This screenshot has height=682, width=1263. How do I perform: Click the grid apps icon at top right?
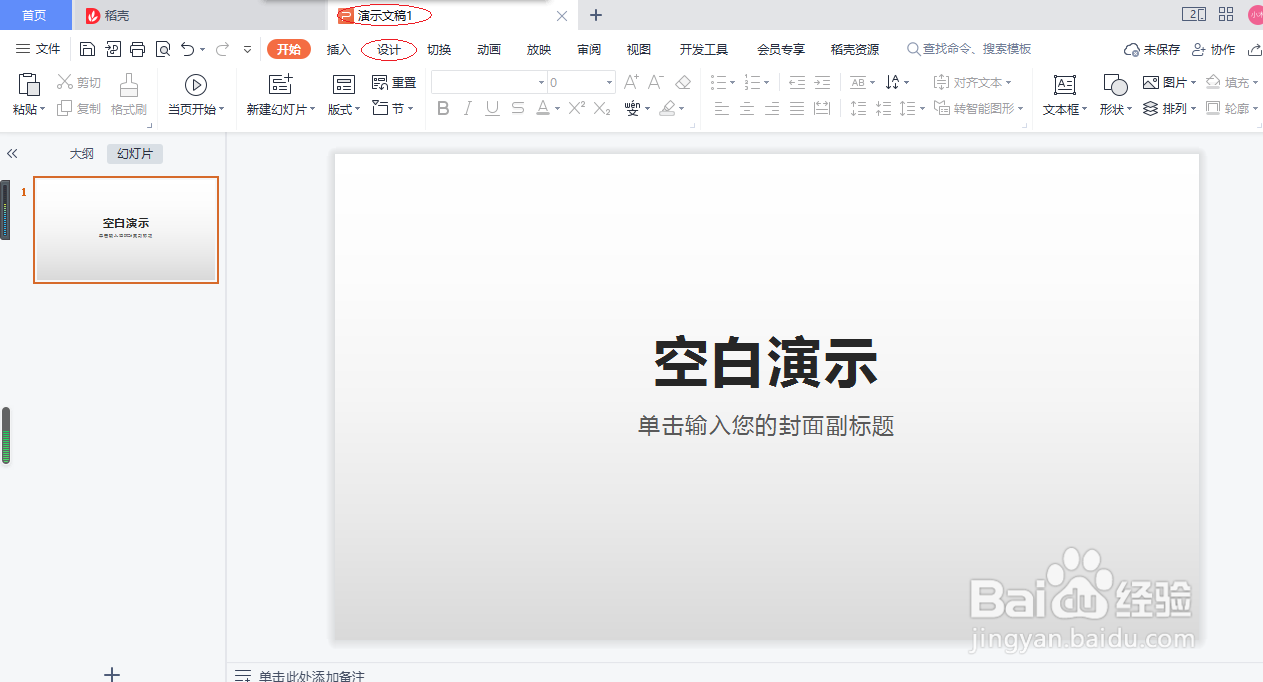pyautogui.click(x=1226, y=14)
